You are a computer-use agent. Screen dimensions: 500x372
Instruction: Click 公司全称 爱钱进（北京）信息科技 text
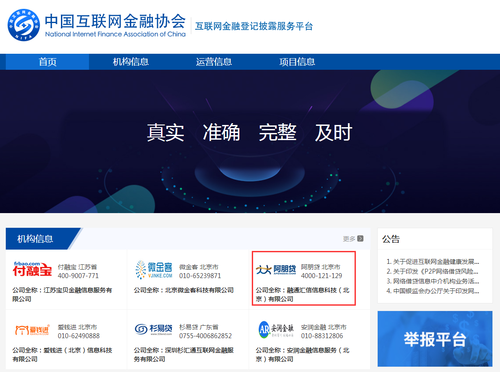pos(62,354)
